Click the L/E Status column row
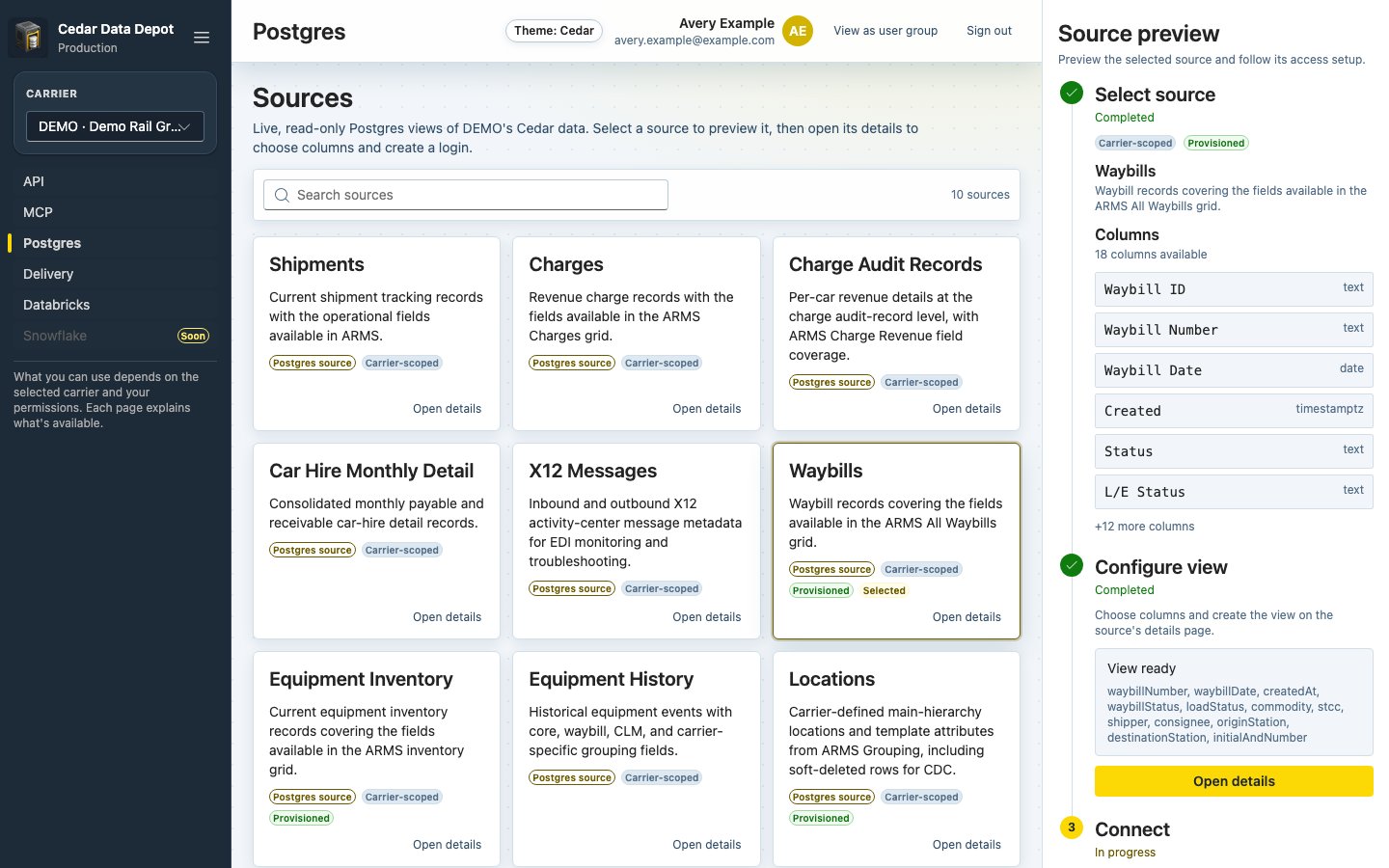 [1234, 492]
